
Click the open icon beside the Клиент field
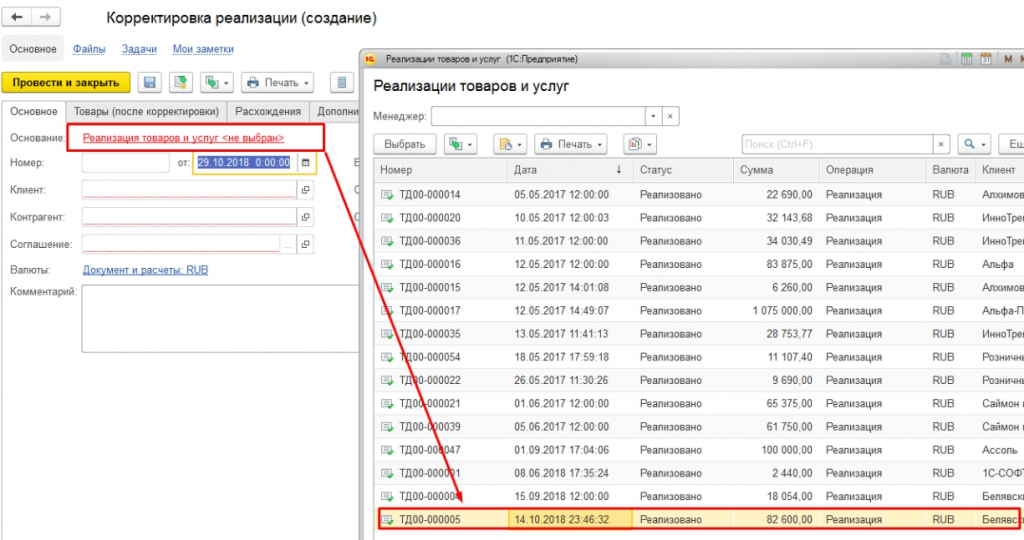(x=305, y=189)
